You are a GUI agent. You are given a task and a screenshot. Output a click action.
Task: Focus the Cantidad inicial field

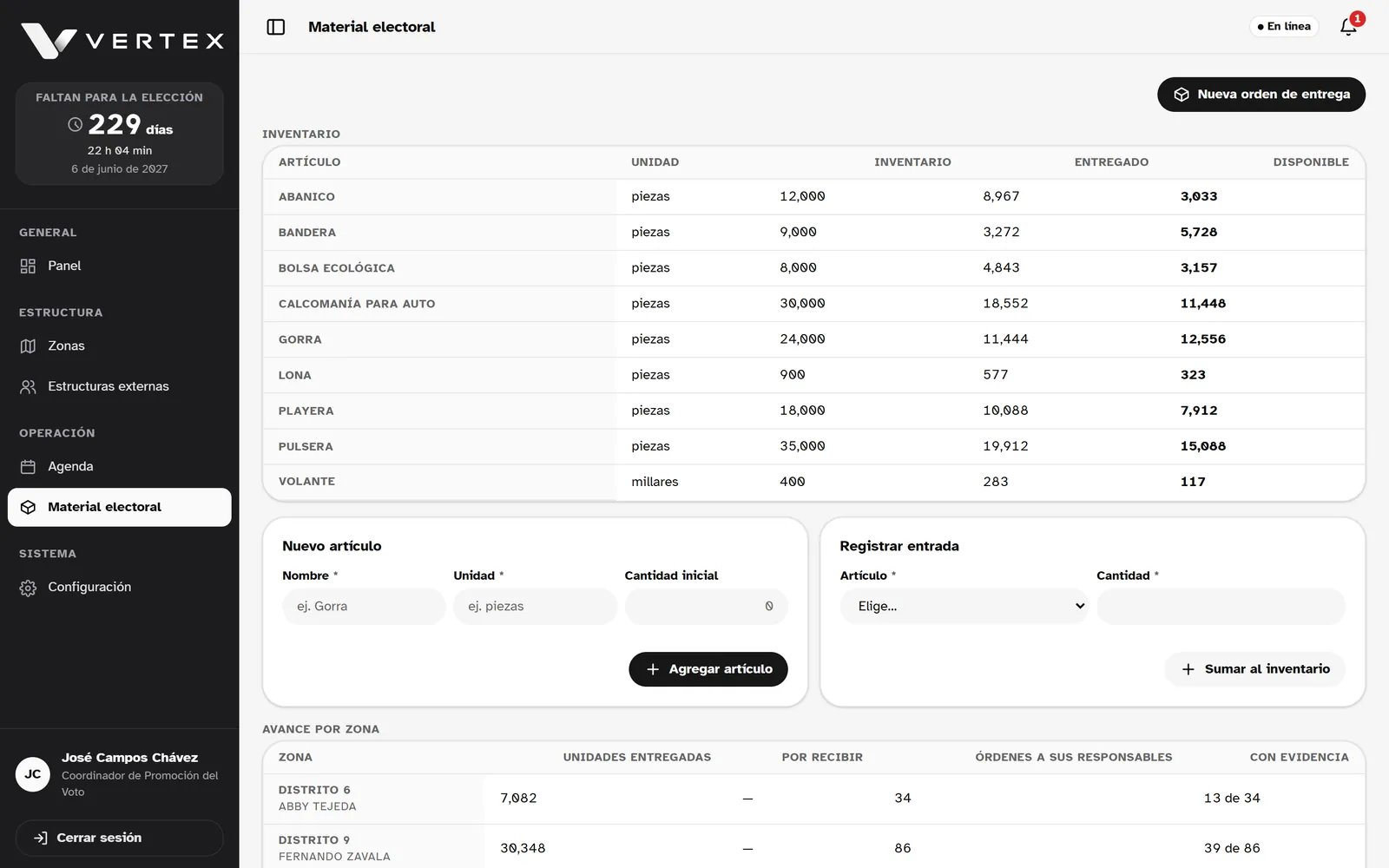pyautogui.click(x=706, y=606)
